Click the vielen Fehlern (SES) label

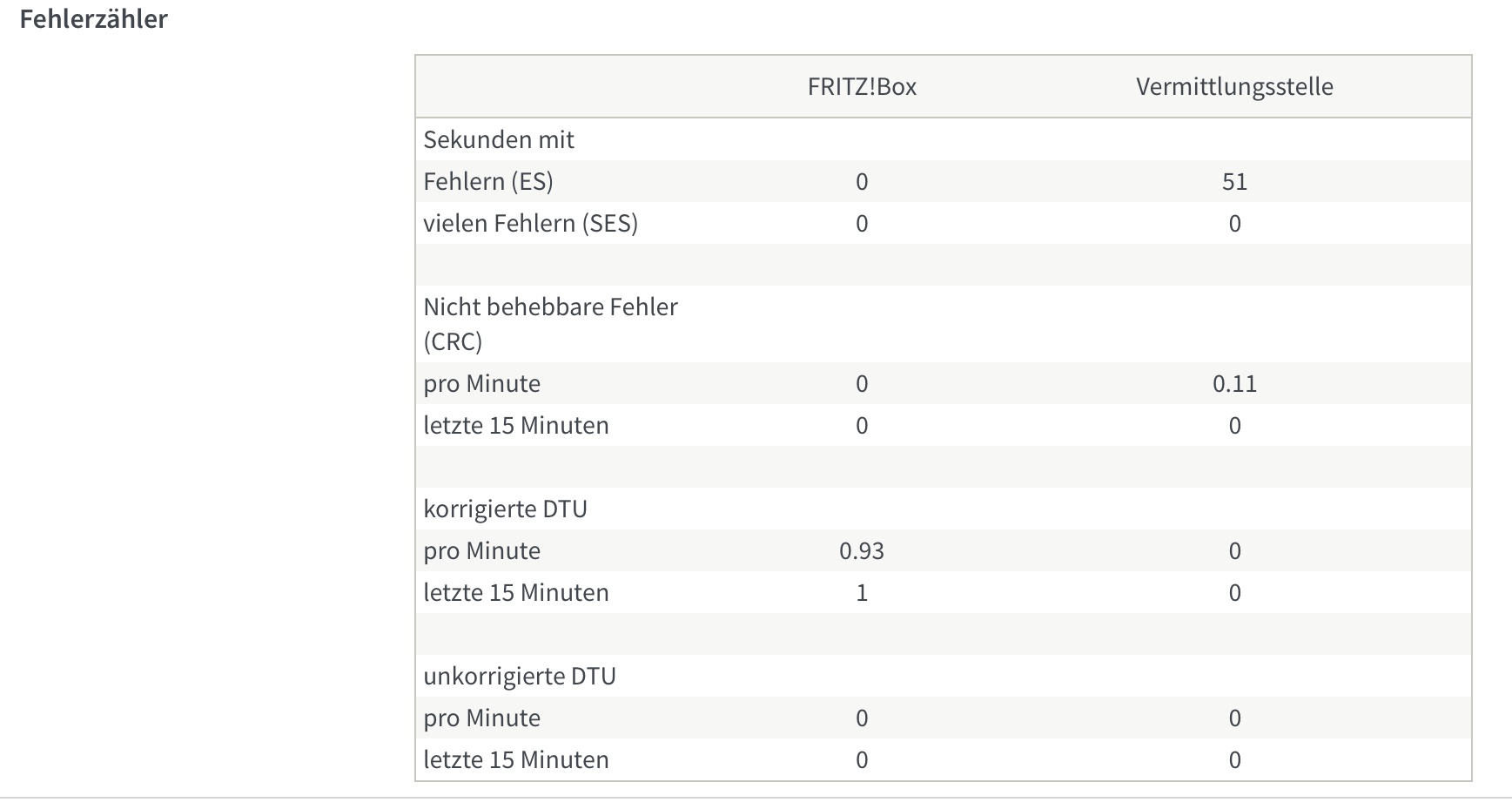tap(531, 223)
